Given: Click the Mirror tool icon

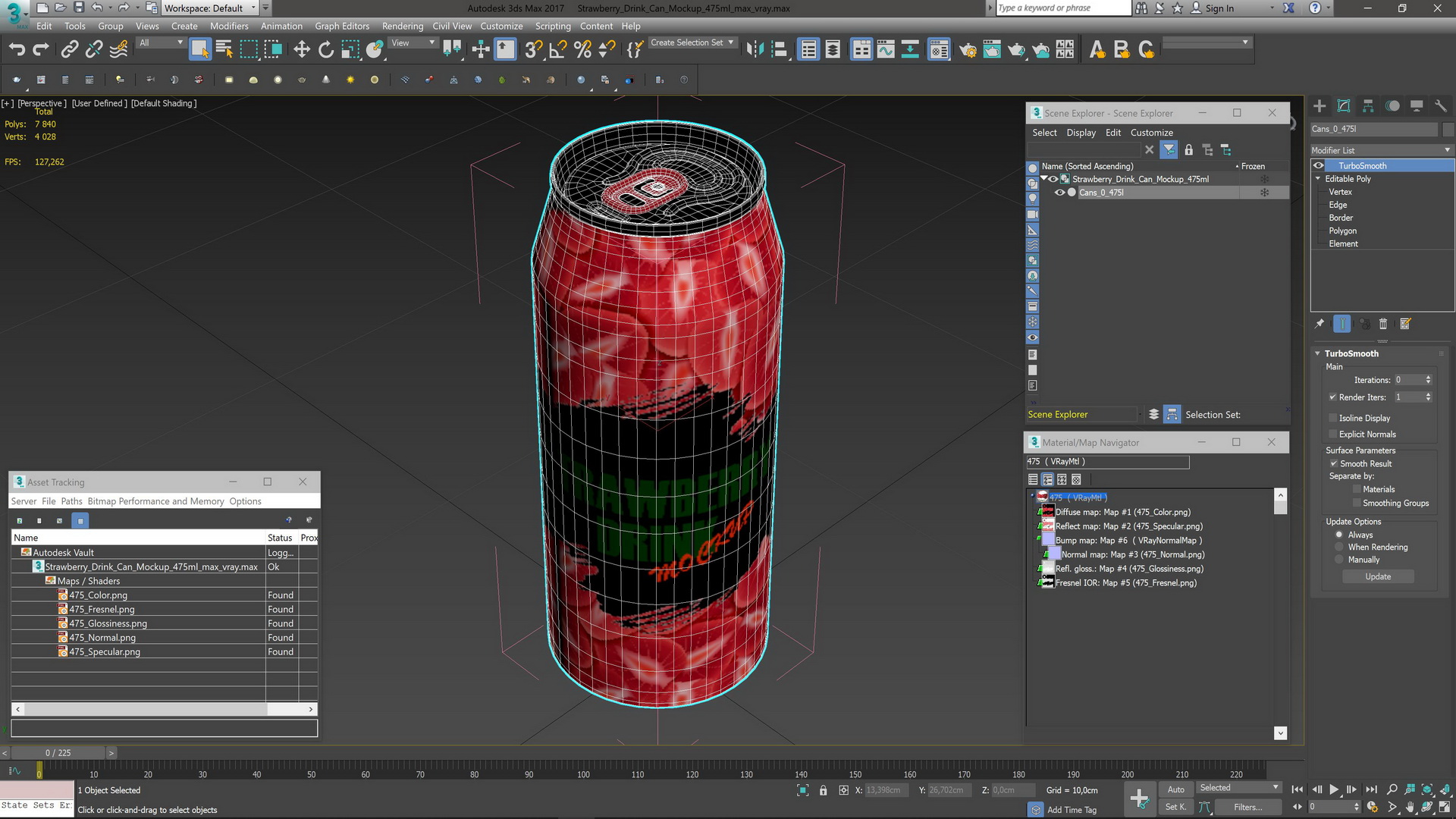Looking at the screenshot, I should 755,50.
